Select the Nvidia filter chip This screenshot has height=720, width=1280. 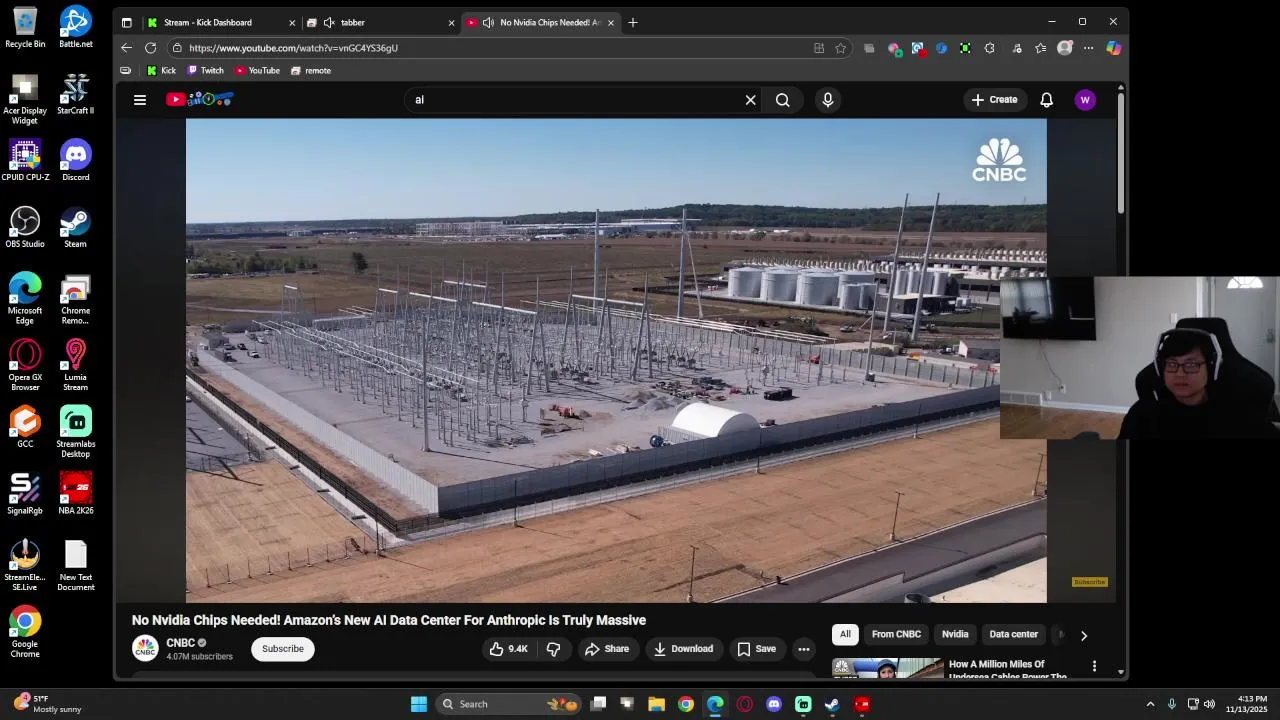coord(955,634)
